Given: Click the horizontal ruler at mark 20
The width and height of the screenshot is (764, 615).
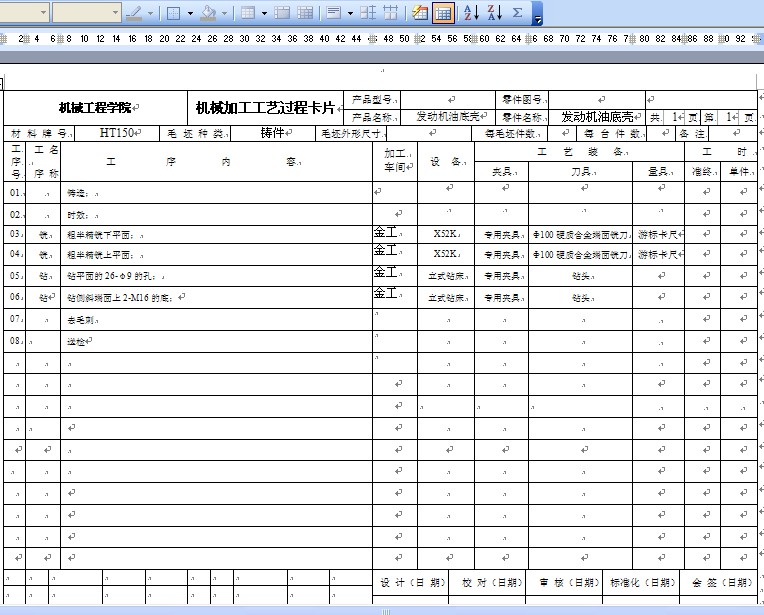Looking at the screenshot, I should (164, 38).
